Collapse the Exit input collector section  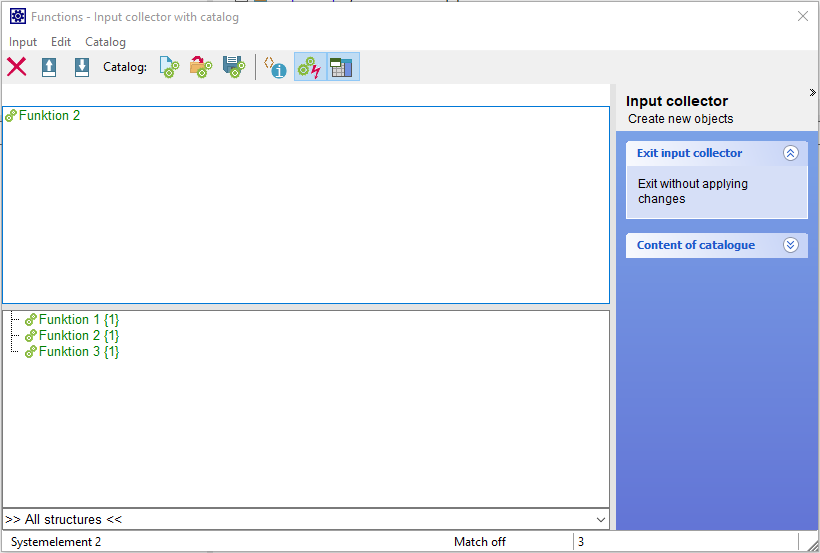click(790, 153)
